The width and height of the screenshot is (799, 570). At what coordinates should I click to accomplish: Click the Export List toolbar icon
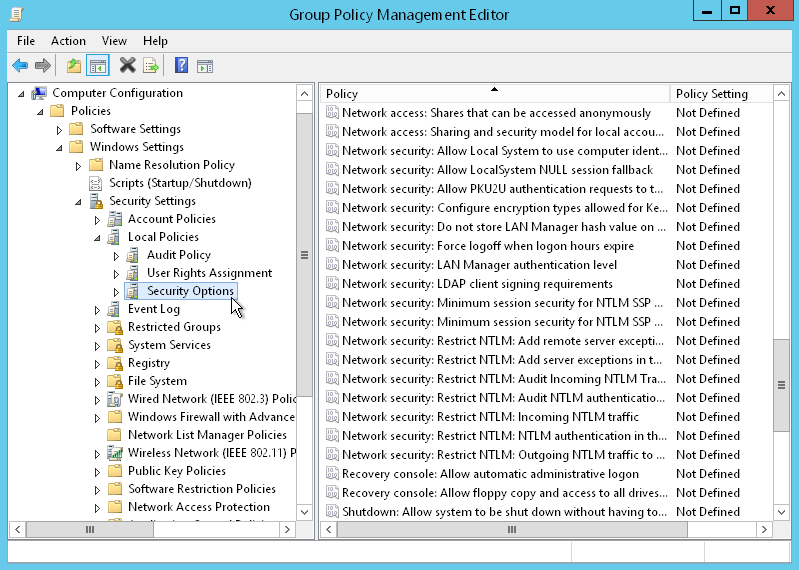pyautogui.click(x=151, y=66)
